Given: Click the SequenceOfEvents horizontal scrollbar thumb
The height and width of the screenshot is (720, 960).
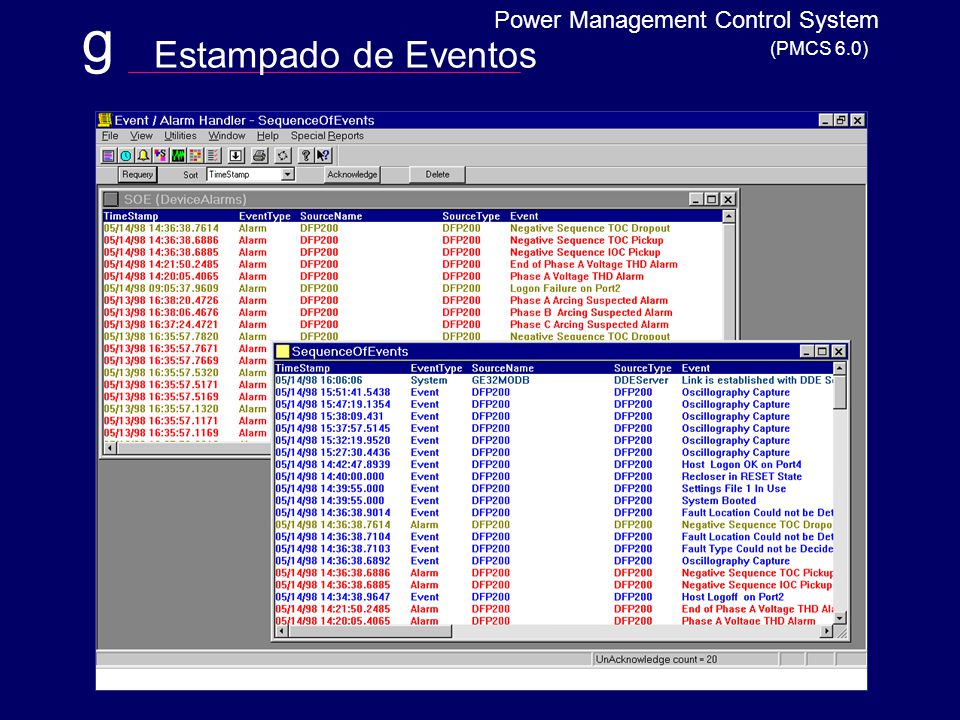Looking at the screenshot, I should coord(370,631).
